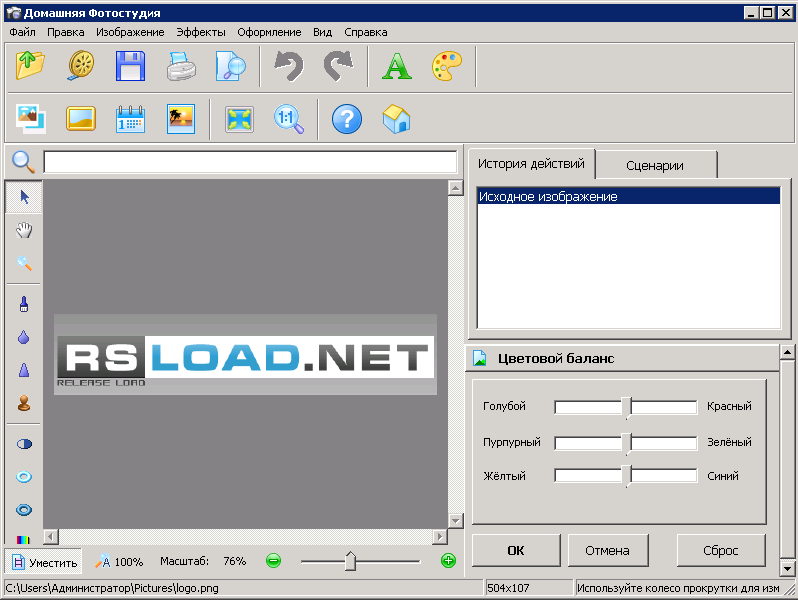Open the Вид menu
The height and width of the screenshot is (600, 798).
(322, 32)
